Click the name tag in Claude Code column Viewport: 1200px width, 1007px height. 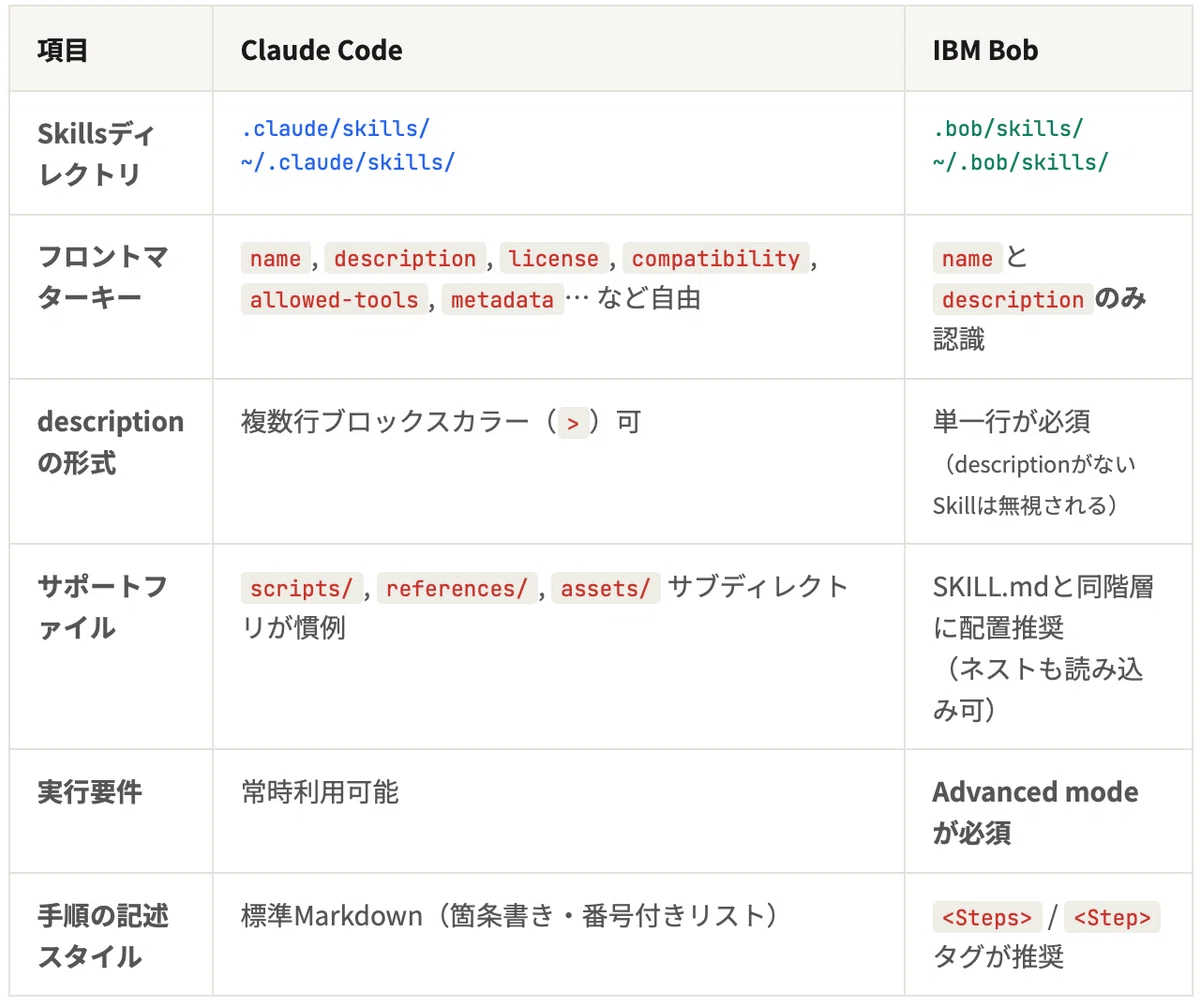[x=275, y=259]
